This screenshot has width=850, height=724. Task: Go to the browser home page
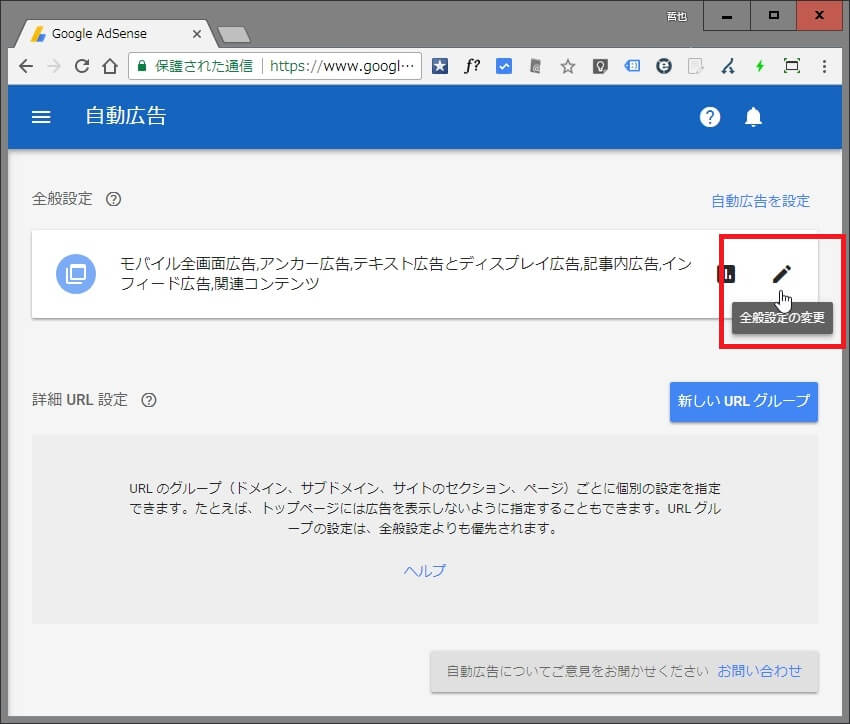click(110, 67)
